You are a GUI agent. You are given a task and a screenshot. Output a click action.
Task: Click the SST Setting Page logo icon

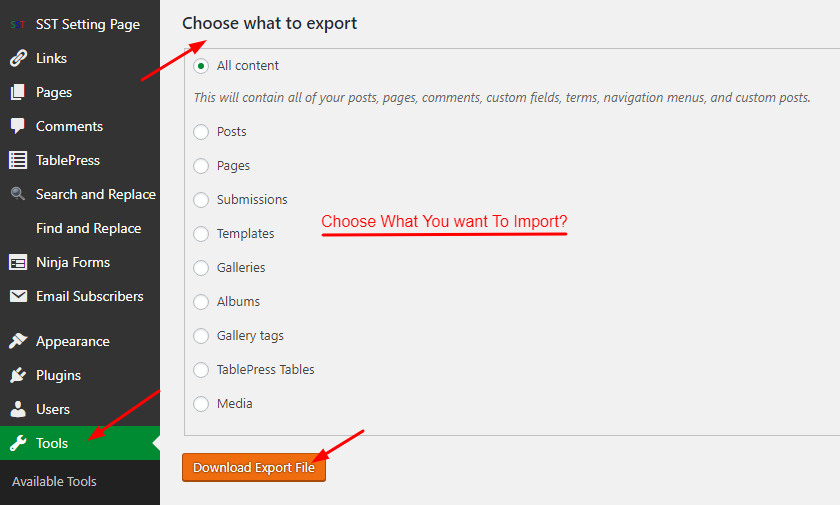point(18,25)
